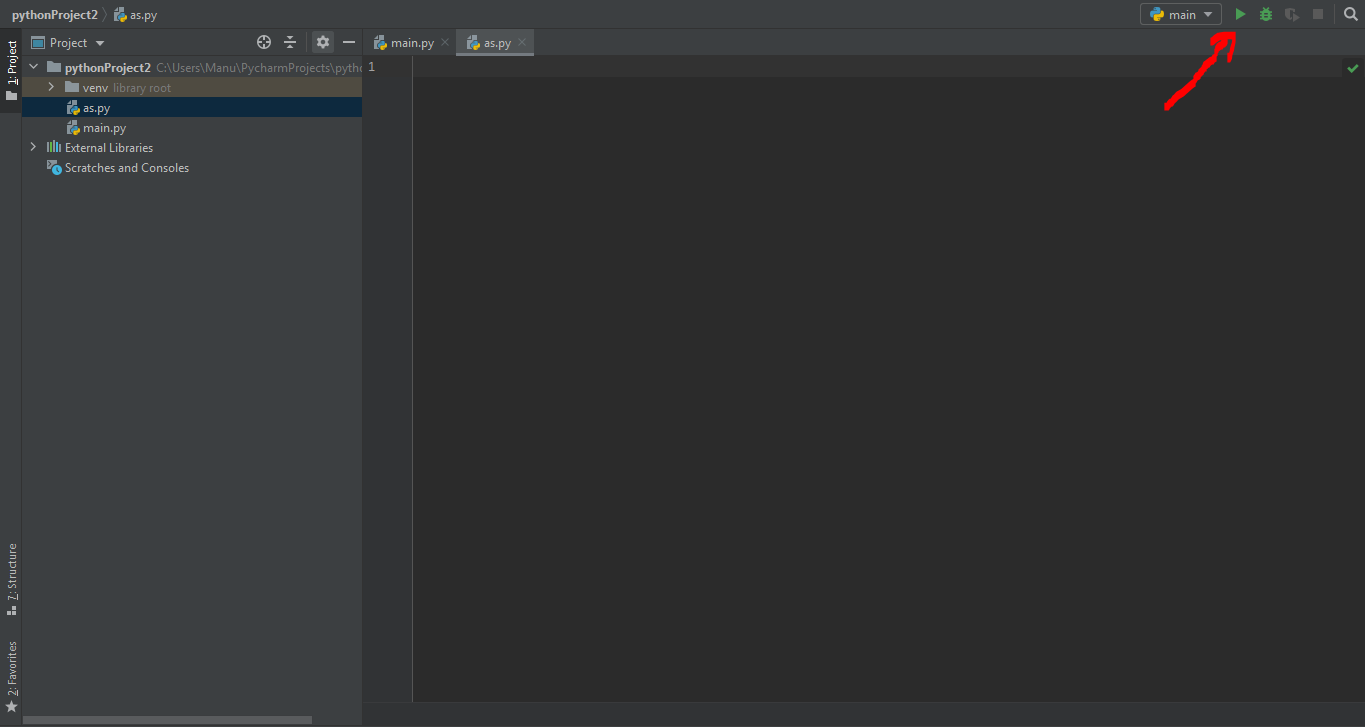Viewport: 1365px width, 727px height.
Task: Click the venv folder icon
Action: (x=72, y=87)
